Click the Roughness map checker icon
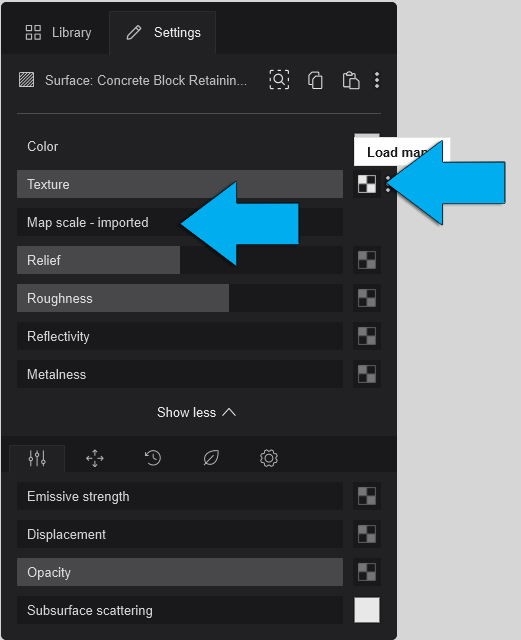The height and width of the screenshot is (640, 521). 367,298
